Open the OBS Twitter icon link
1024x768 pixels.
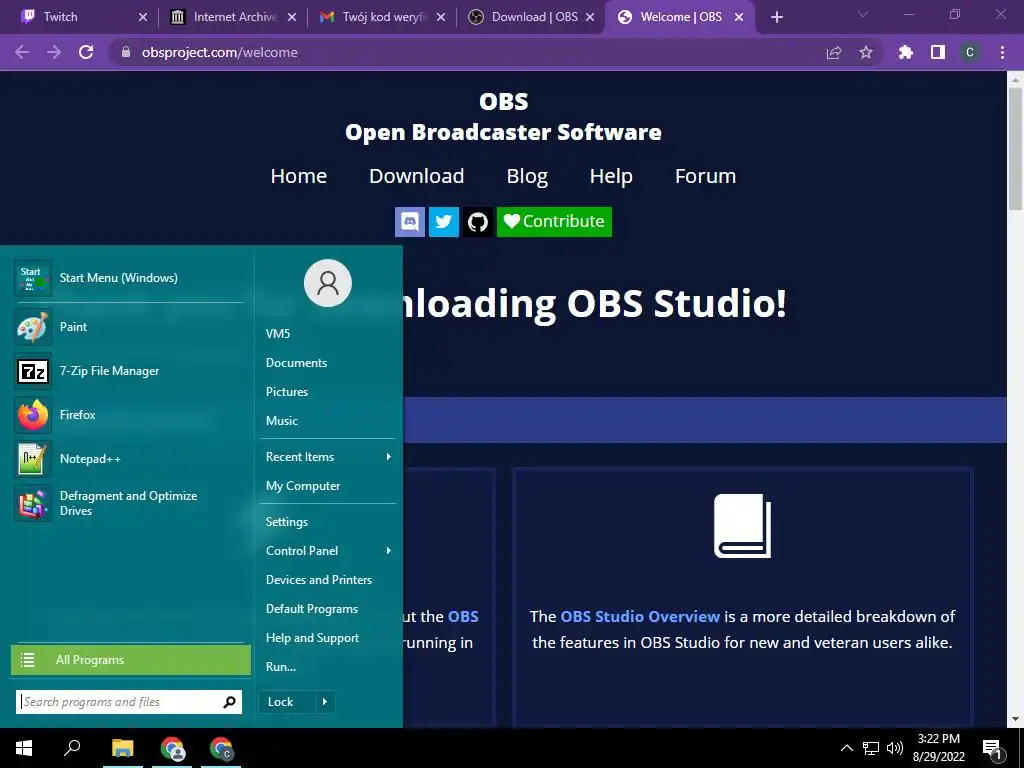pyautogui.click(x=443, y=221)
